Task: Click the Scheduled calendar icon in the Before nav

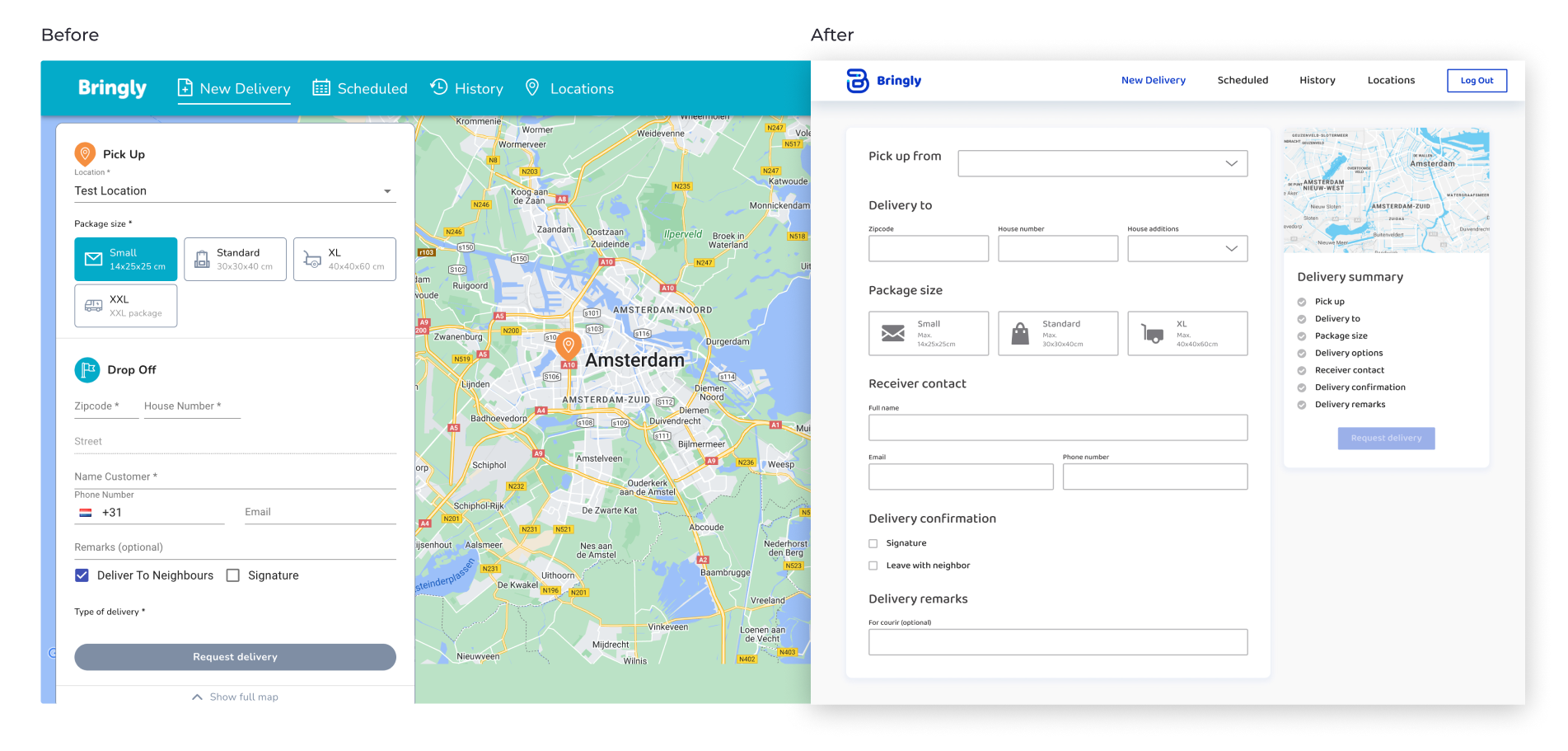Action: (321, 87)
